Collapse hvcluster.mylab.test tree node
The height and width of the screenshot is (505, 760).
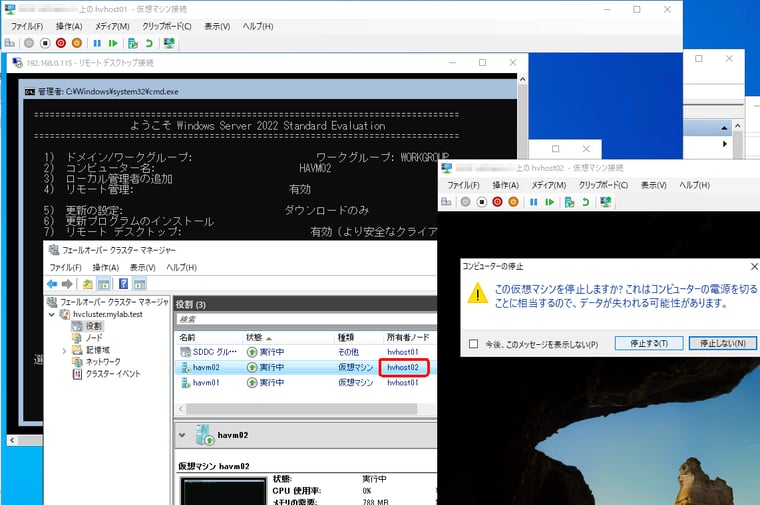(x=52, y=314)
